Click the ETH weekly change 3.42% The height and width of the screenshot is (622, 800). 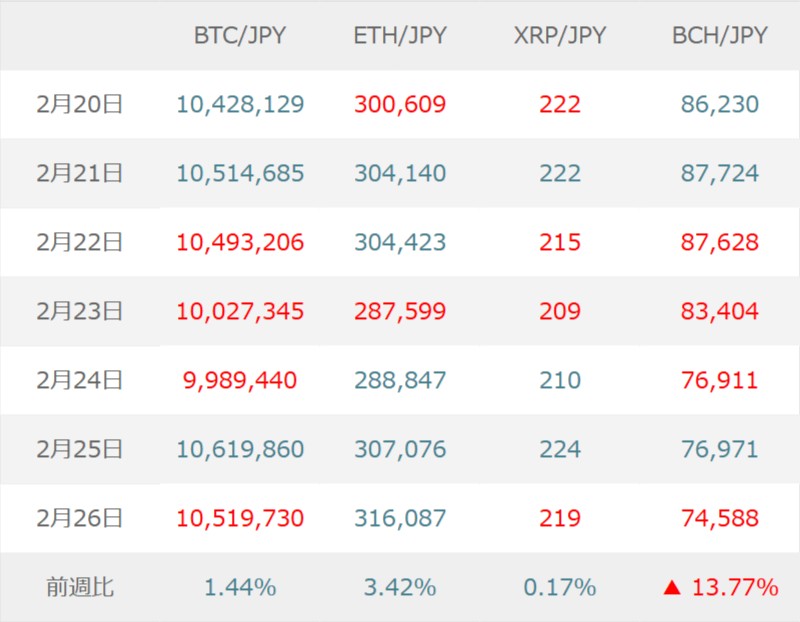pos(400,587)
